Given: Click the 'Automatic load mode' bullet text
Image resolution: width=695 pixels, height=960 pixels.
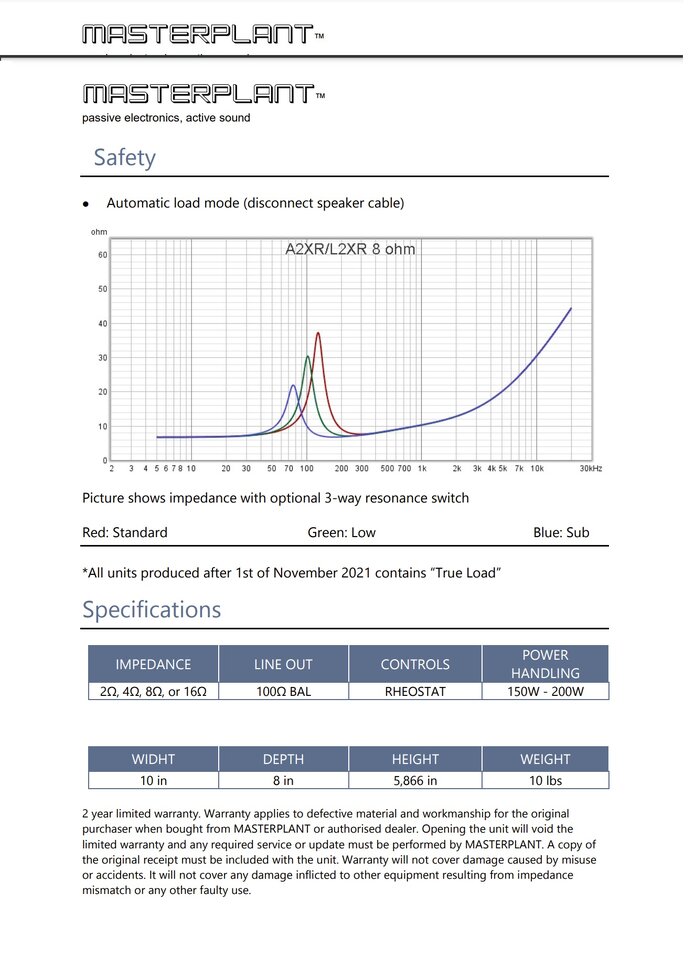Looking at the screenshot, I should 255,203.
